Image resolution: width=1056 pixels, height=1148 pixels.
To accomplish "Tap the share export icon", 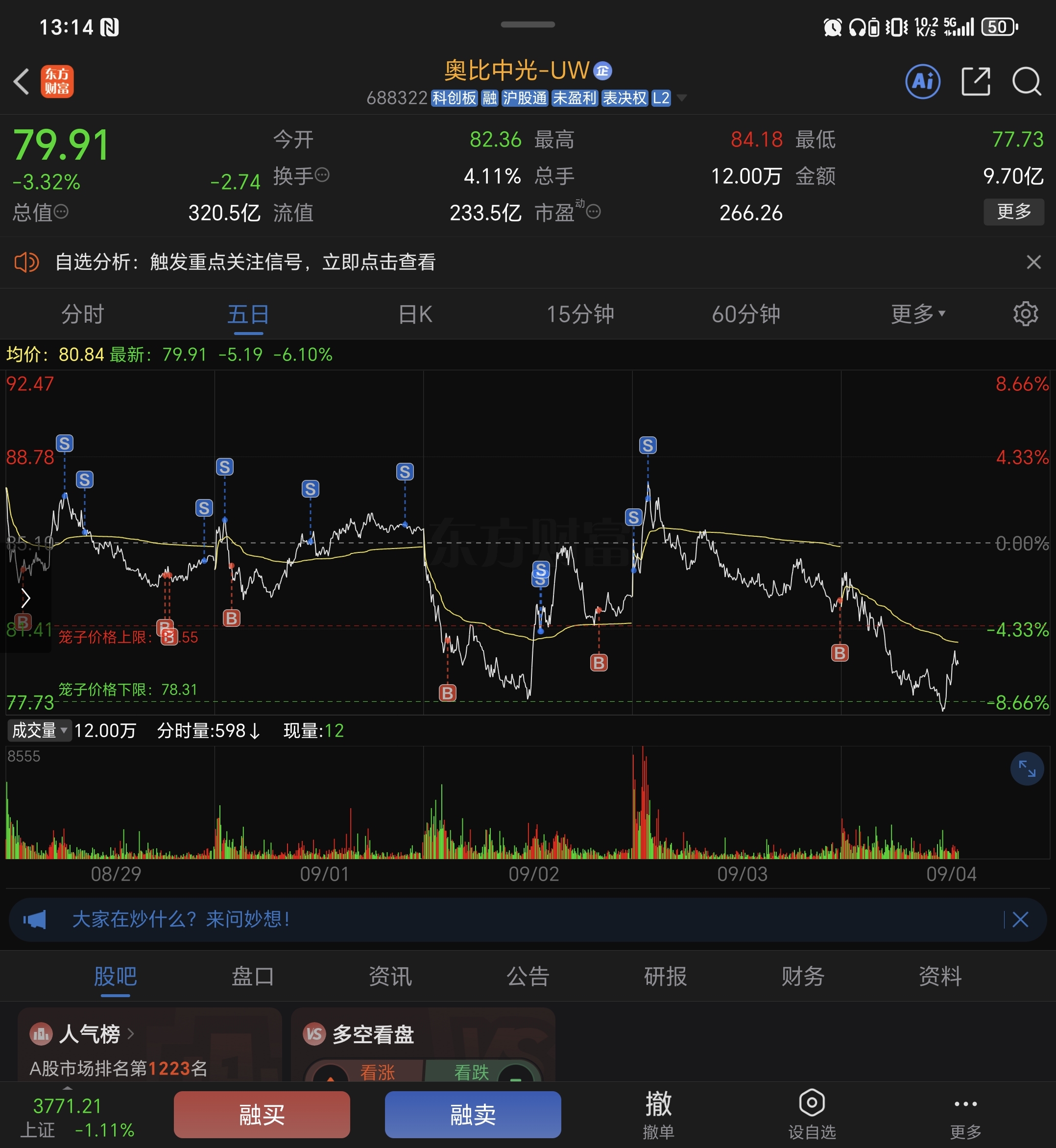I will (976, 81).
